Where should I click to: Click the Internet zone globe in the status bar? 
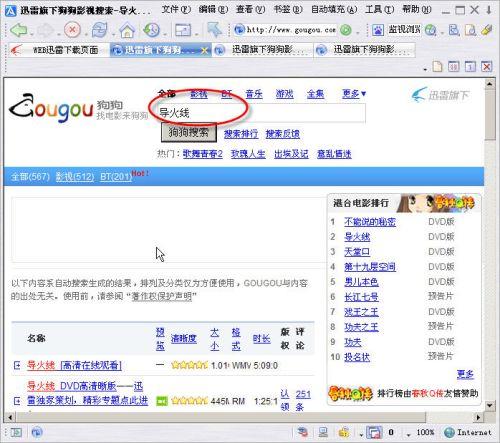point(449,432)
